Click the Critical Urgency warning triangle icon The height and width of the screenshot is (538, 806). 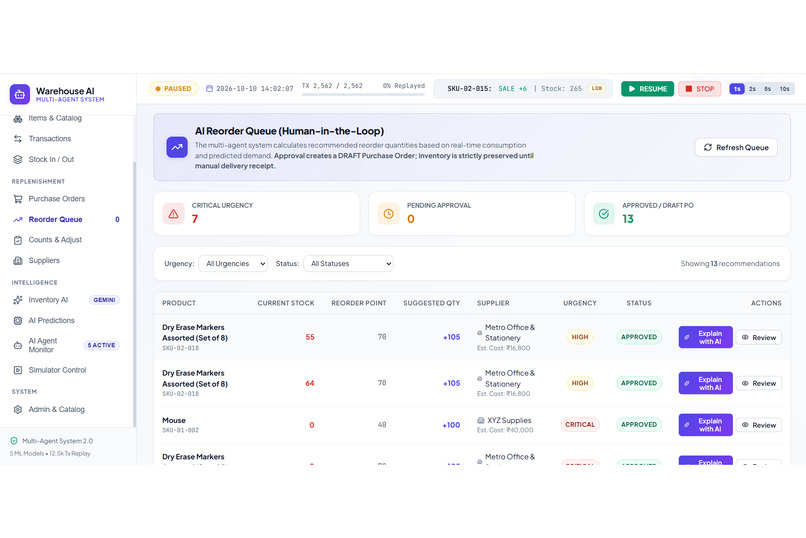point(173,214)
